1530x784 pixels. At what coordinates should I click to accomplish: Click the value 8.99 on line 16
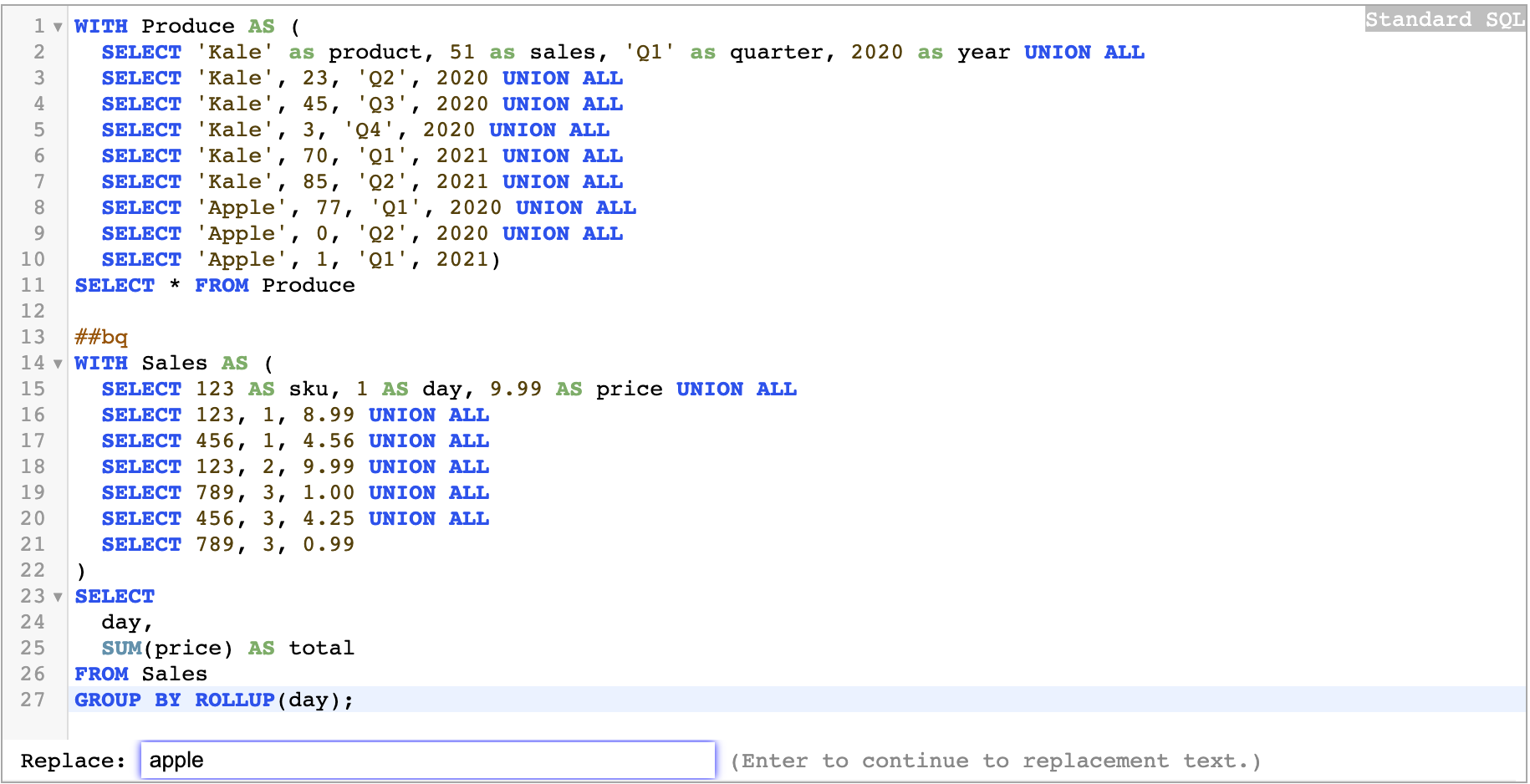pos(329,415)
